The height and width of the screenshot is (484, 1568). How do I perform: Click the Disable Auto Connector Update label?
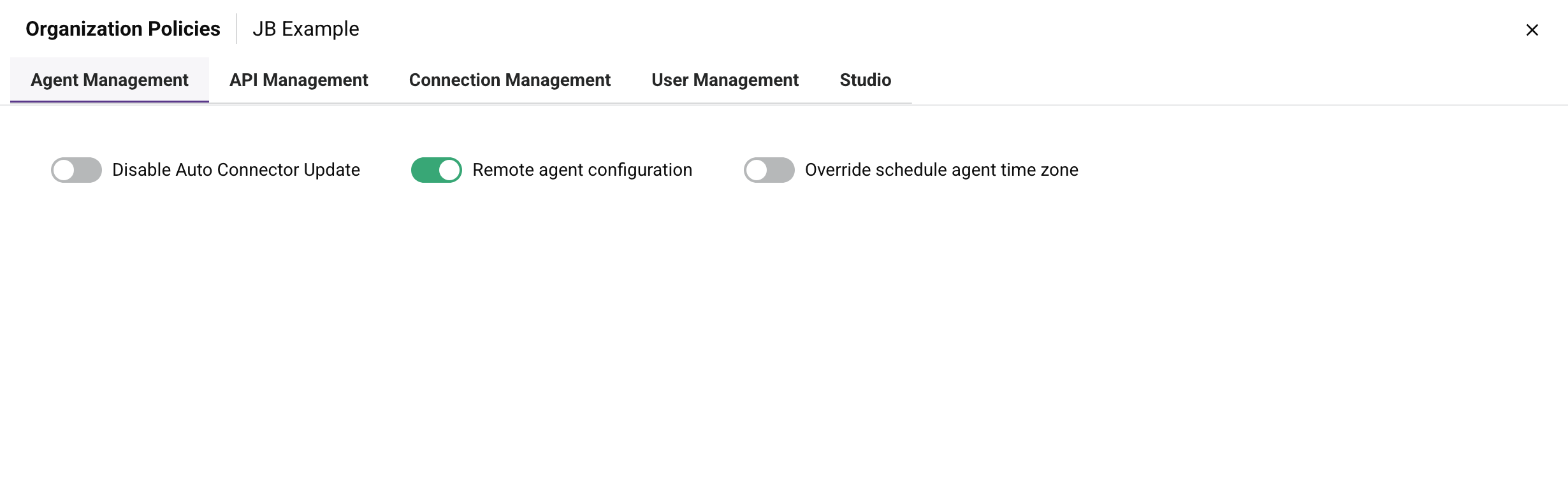tap(236, 169)
